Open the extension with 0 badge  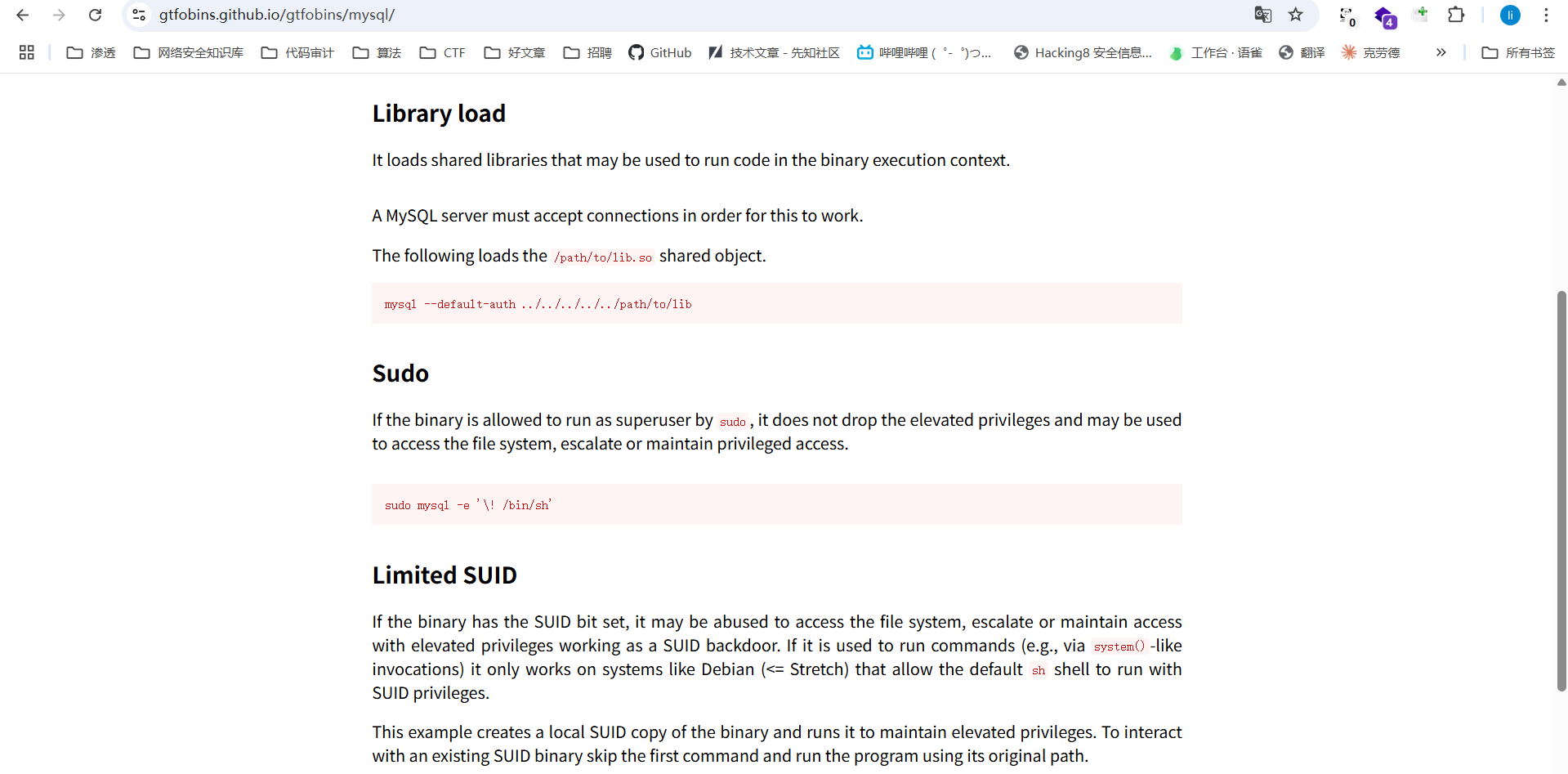click(1347, 16)
